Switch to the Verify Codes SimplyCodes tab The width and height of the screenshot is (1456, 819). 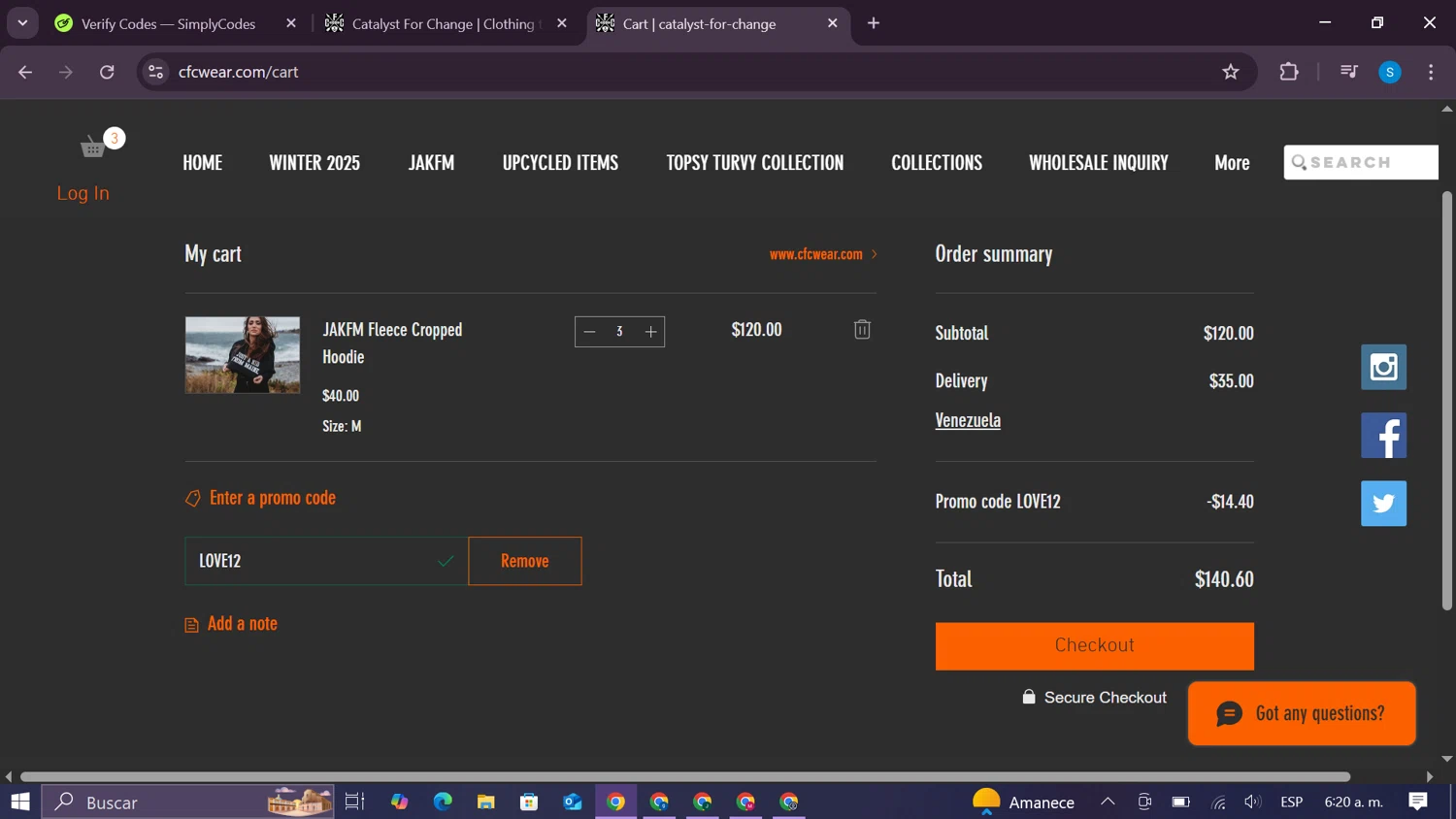coord(168,23)
